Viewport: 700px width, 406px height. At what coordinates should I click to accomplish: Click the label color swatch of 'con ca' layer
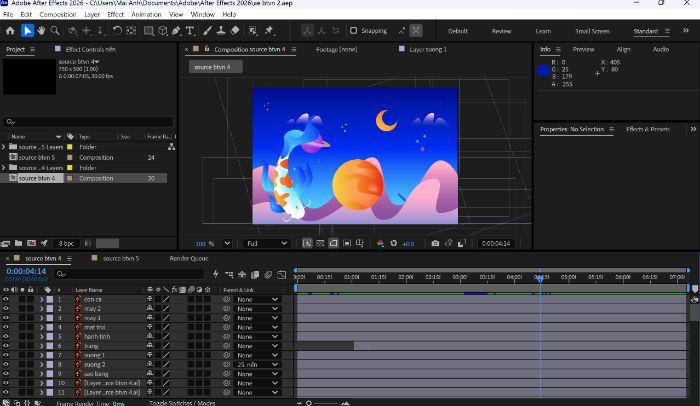[50, 299]
